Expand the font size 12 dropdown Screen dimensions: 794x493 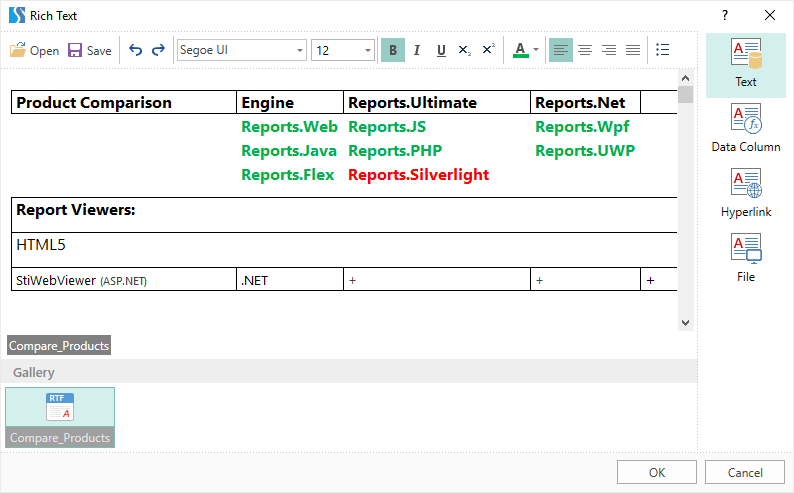pyautogui.click(x=368, y=50)
